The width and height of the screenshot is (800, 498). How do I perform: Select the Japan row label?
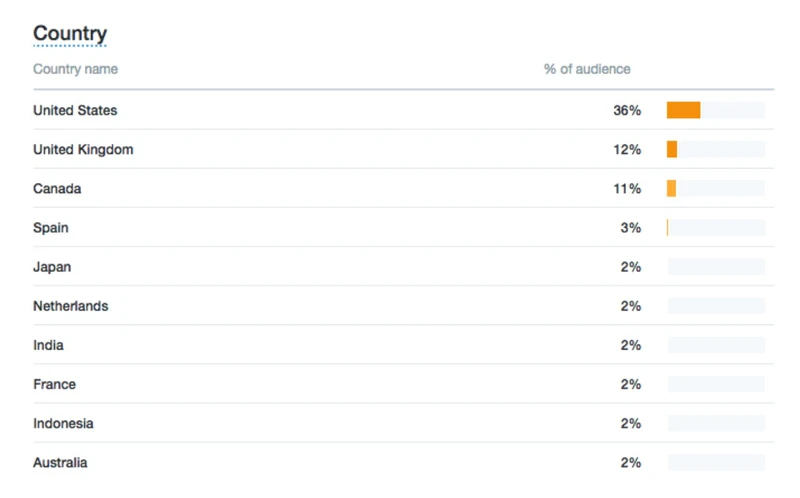pos(52,267)
